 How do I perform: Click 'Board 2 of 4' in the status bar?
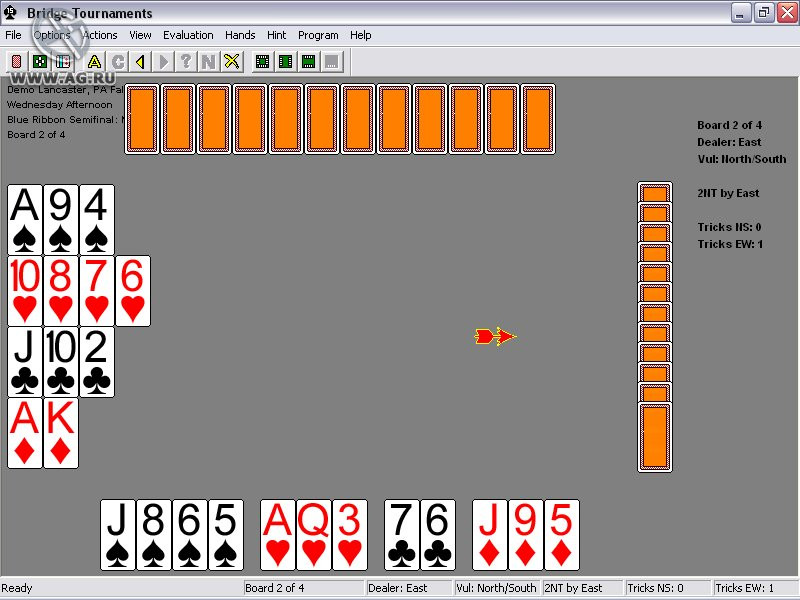pyautogui.click(x=304, y=588)
